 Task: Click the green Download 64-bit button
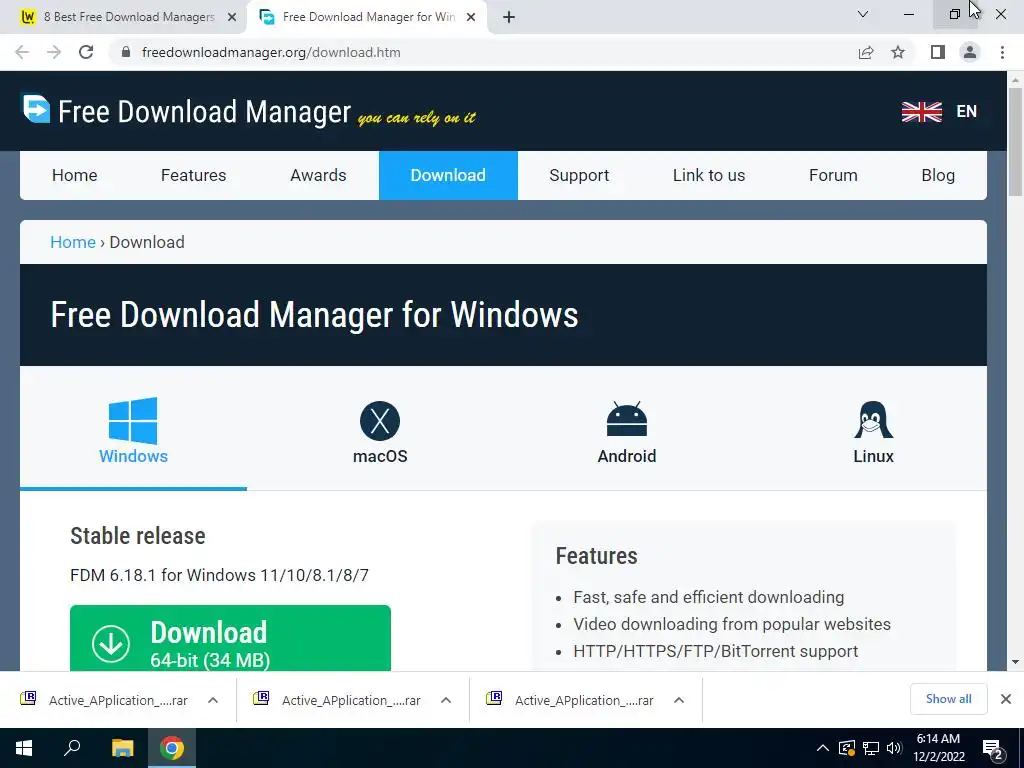[231, 638]
